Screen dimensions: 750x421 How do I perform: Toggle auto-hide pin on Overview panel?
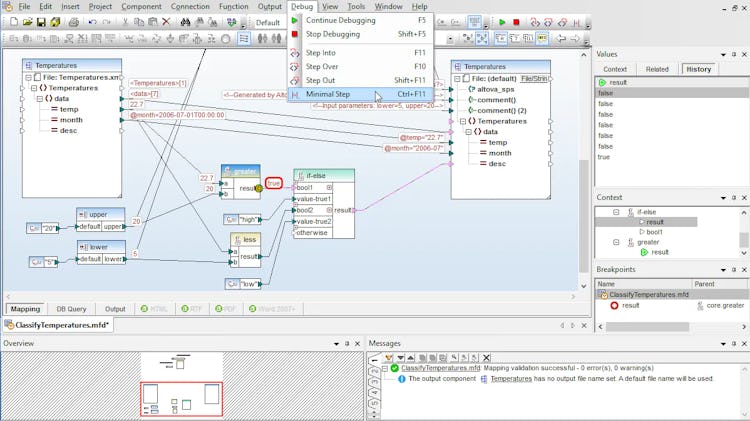tap(347, 343)
